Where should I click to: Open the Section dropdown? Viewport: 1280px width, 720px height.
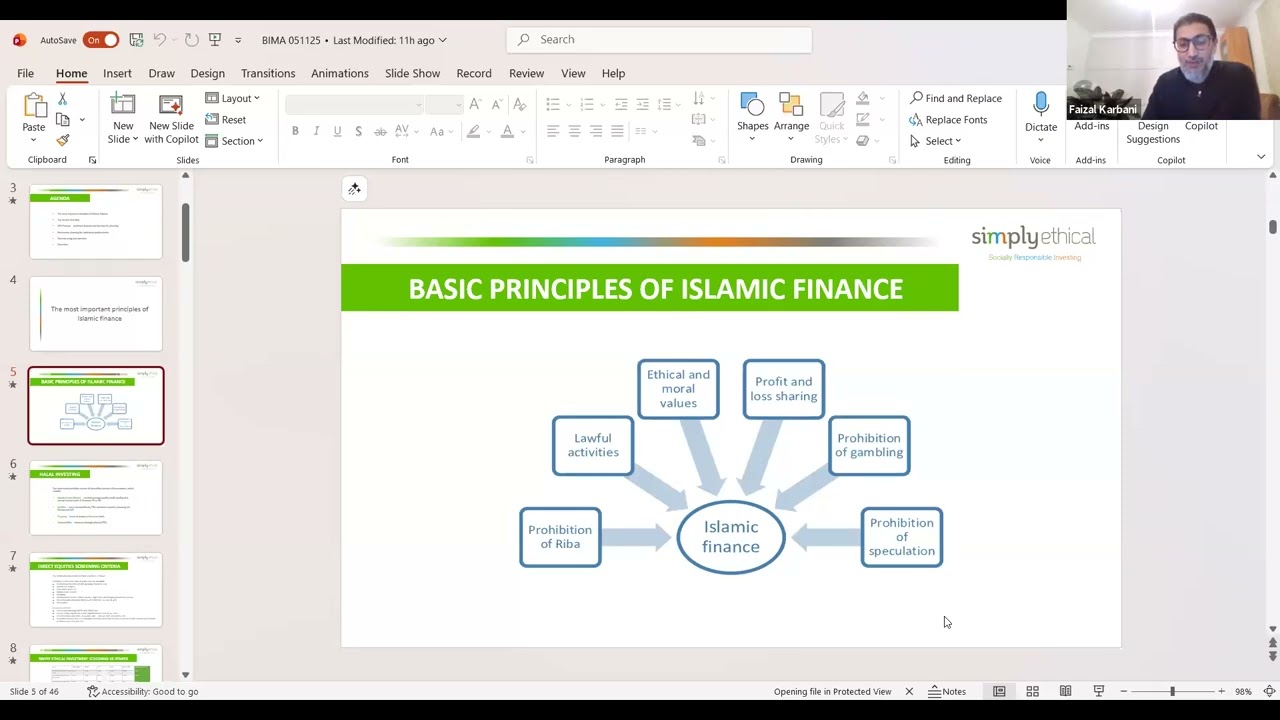pyautogui.click(x=234, y=141)
